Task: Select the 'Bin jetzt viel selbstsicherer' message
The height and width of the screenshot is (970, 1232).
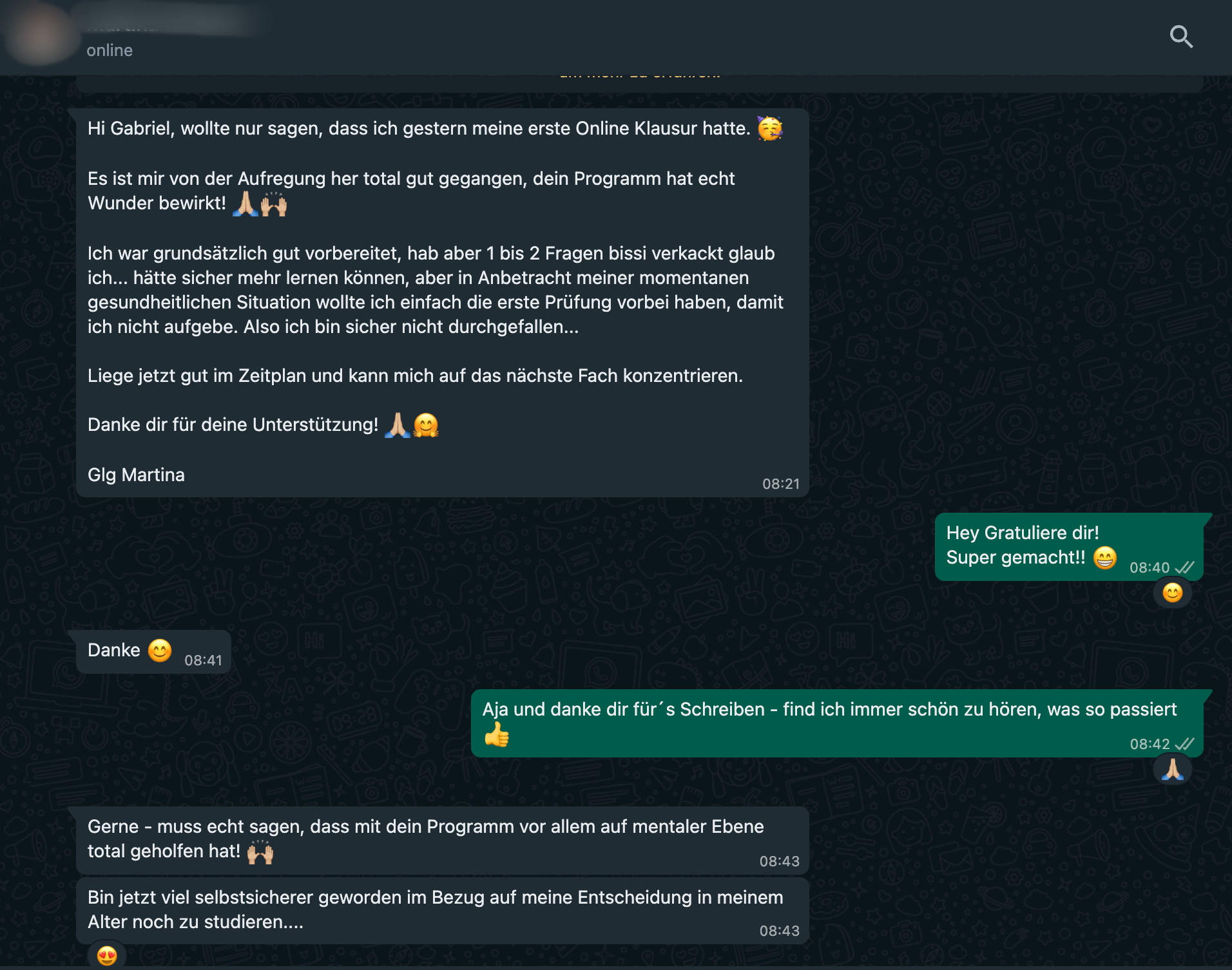Action: pyautogui.click(x=443, y=911)
